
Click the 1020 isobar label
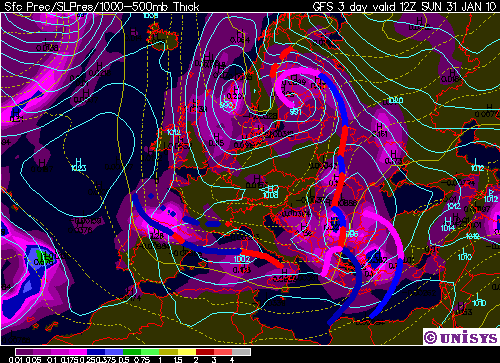coord(395,100)
